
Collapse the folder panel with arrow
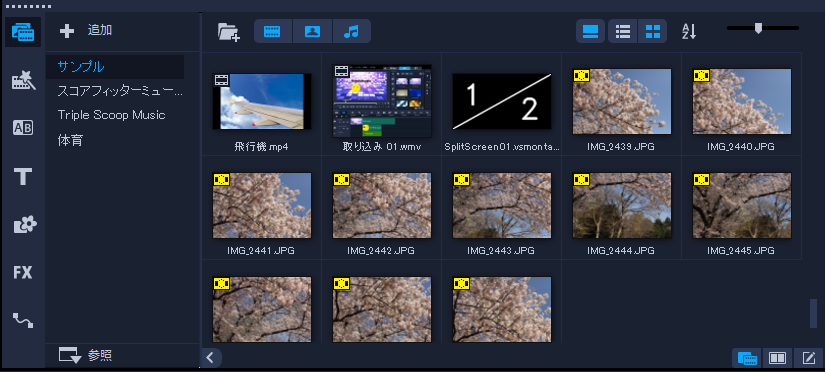click(x=210, y=358)
